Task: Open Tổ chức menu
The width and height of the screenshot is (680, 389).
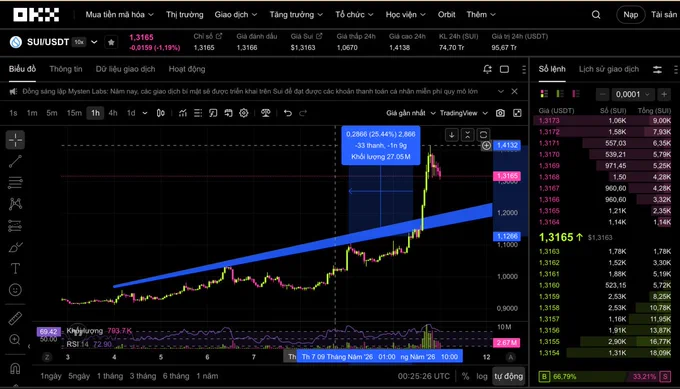Action: [354, 15]
